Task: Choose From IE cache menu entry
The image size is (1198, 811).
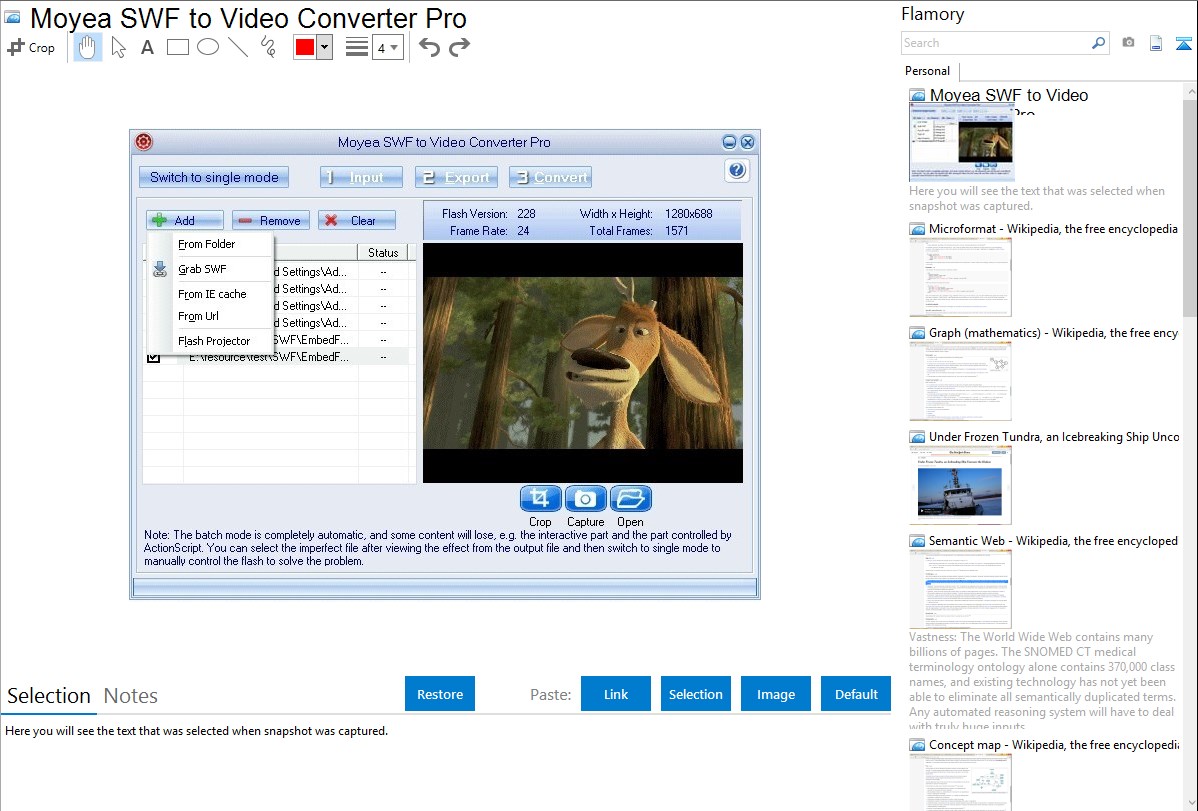Action: 212,294
